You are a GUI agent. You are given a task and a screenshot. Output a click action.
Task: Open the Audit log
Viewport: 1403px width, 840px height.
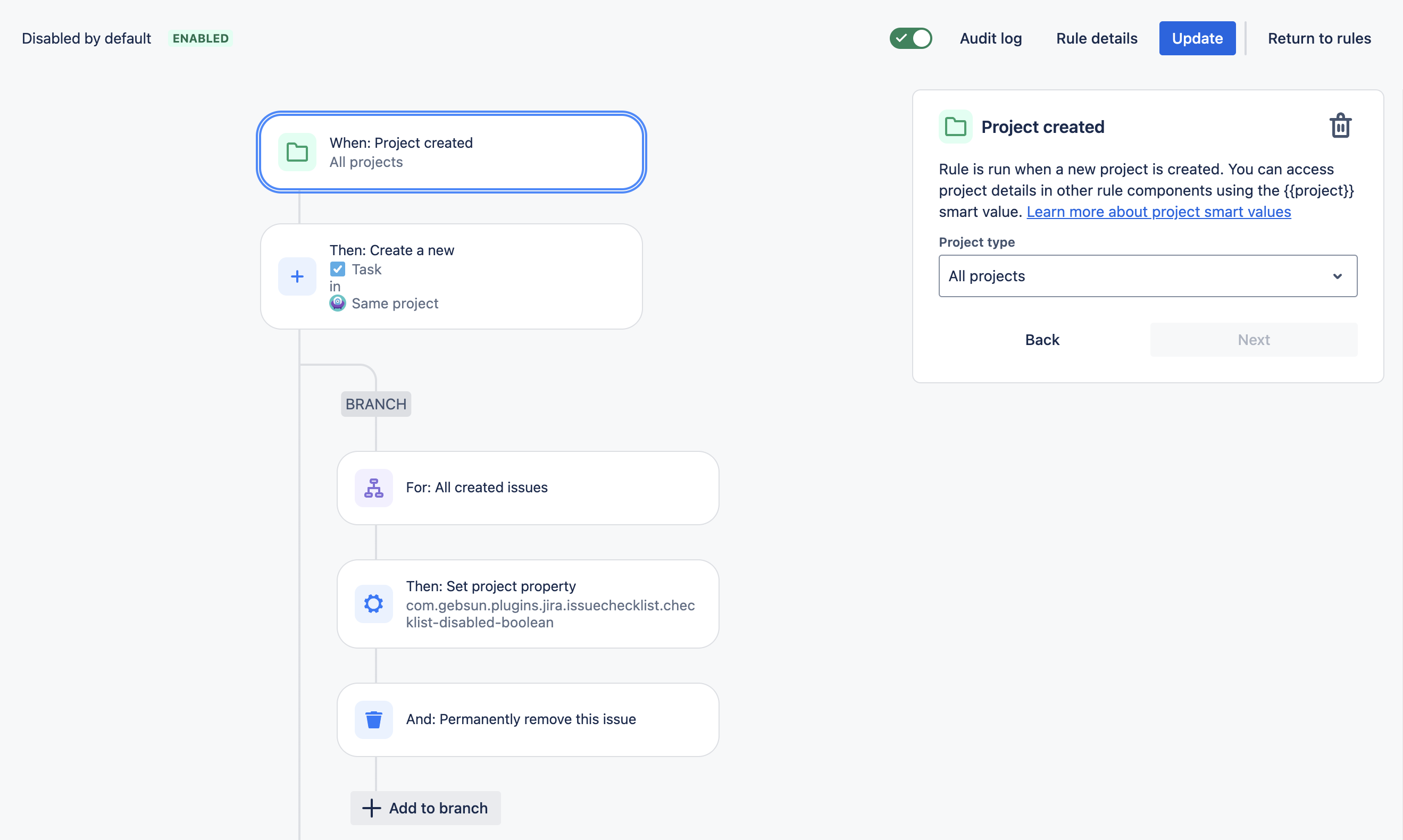click(990, 38)
